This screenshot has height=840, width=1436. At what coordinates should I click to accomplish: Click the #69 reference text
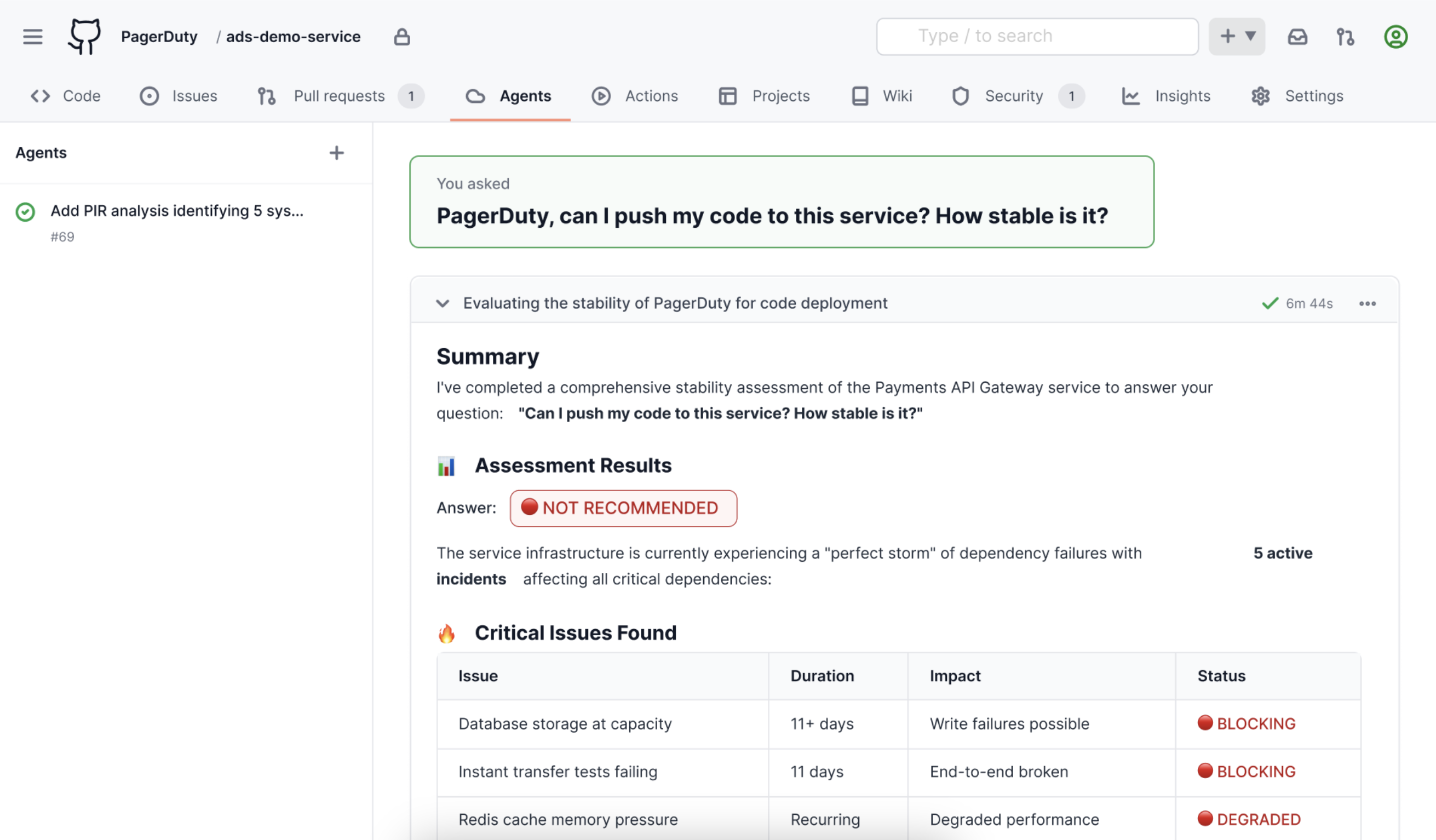[x=62, y=237]
